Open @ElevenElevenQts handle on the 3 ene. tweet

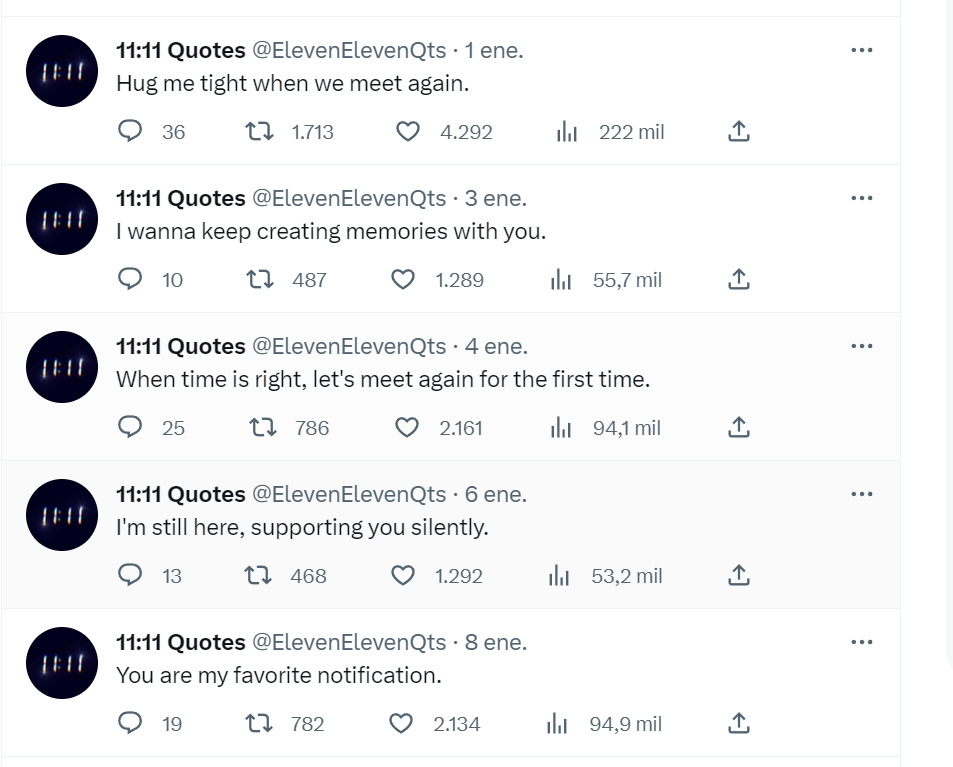349,198
